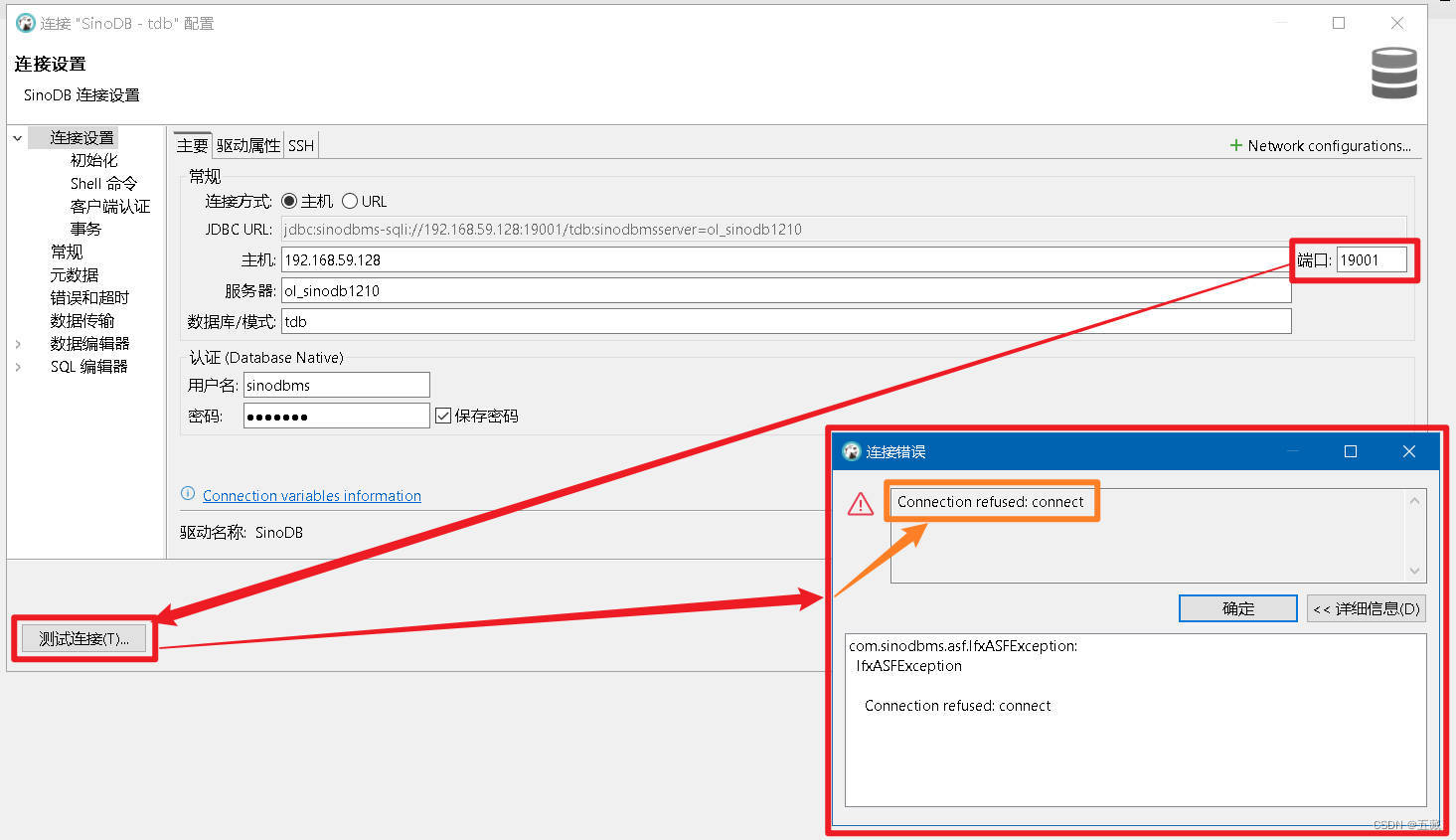
Task: Click the com.sinodbms.asf.IfxASFException line in details
Action: pos(963,646)
